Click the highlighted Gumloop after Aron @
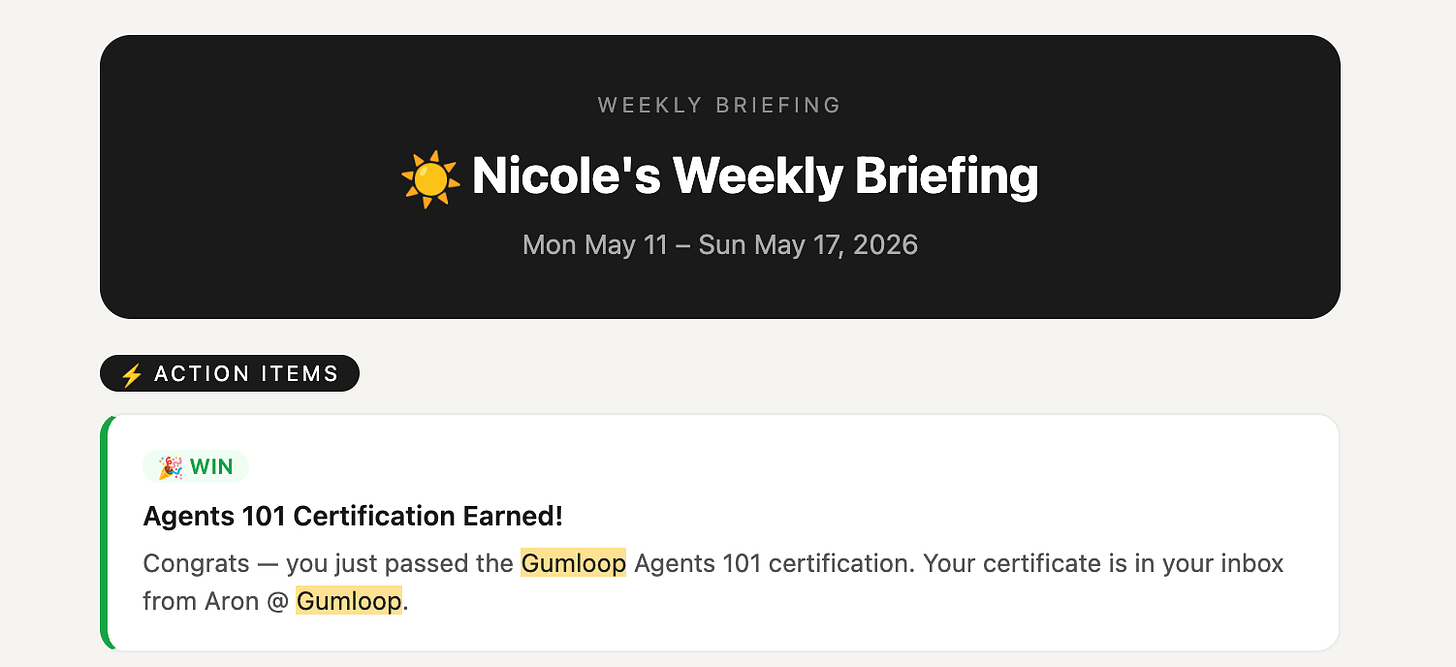The height and width of the screenshot is (667, 1456). tap(349, 601)
